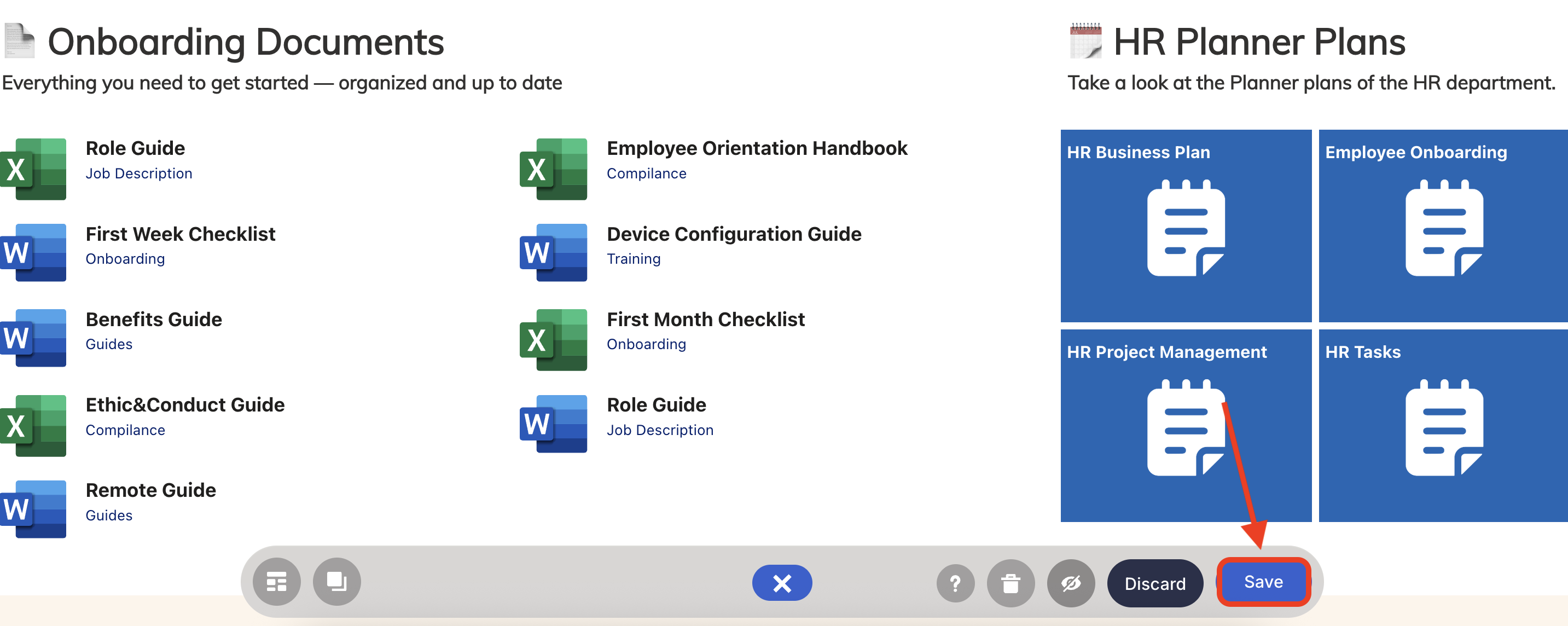The width and height of the screenshot is (1568, 626).
Task: Open the Employee Onboarding planner tile
Action: click(x=1443, y=225)
